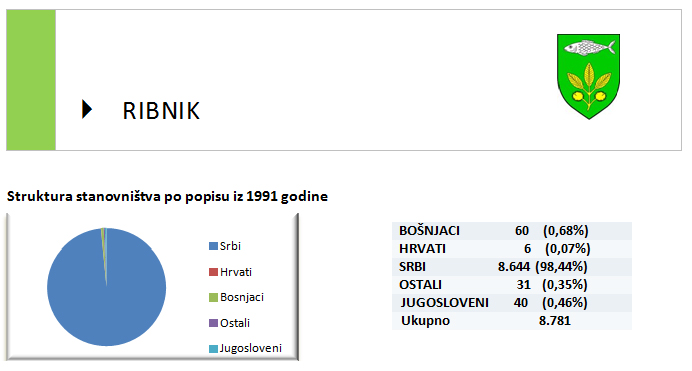Screen dimensions: 692x371
Task: Select the BOŠNJACI table row
Action: click(512, 231)
